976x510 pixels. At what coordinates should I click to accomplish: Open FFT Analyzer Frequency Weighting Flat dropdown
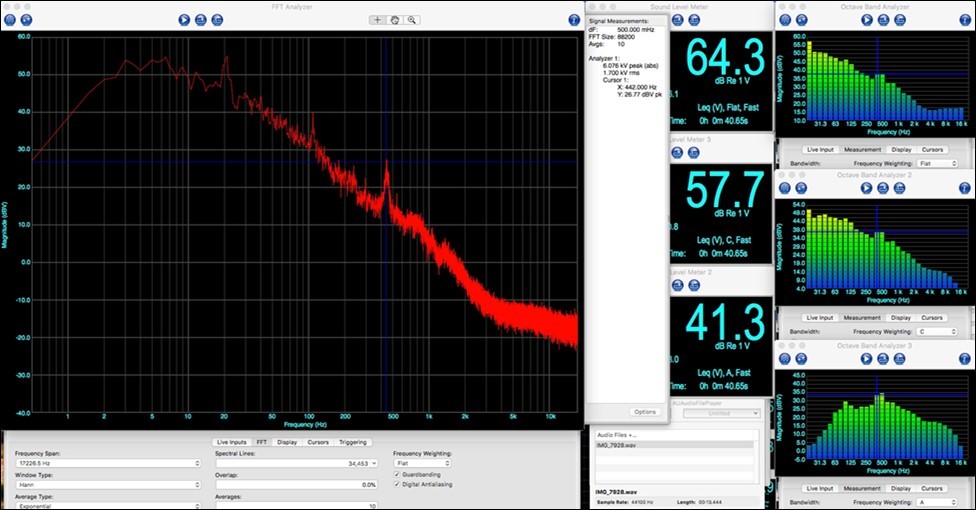point(420,464)
